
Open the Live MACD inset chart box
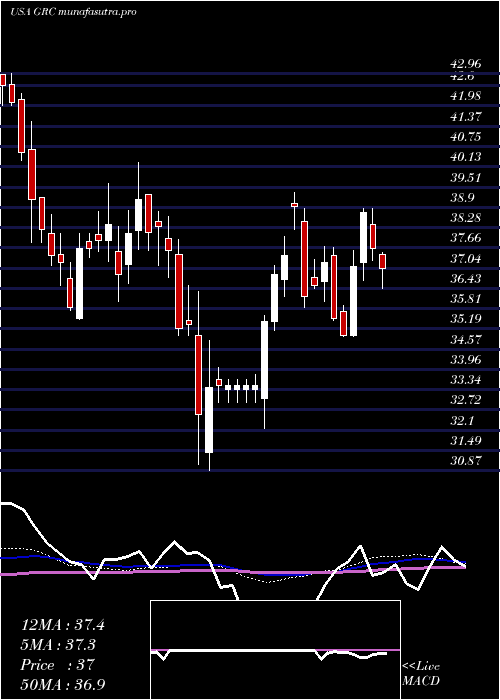pyautogui.click(x=275, y=650)
